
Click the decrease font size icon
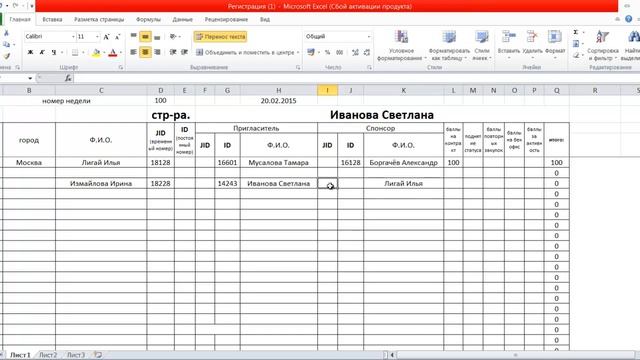pos(118,37)
